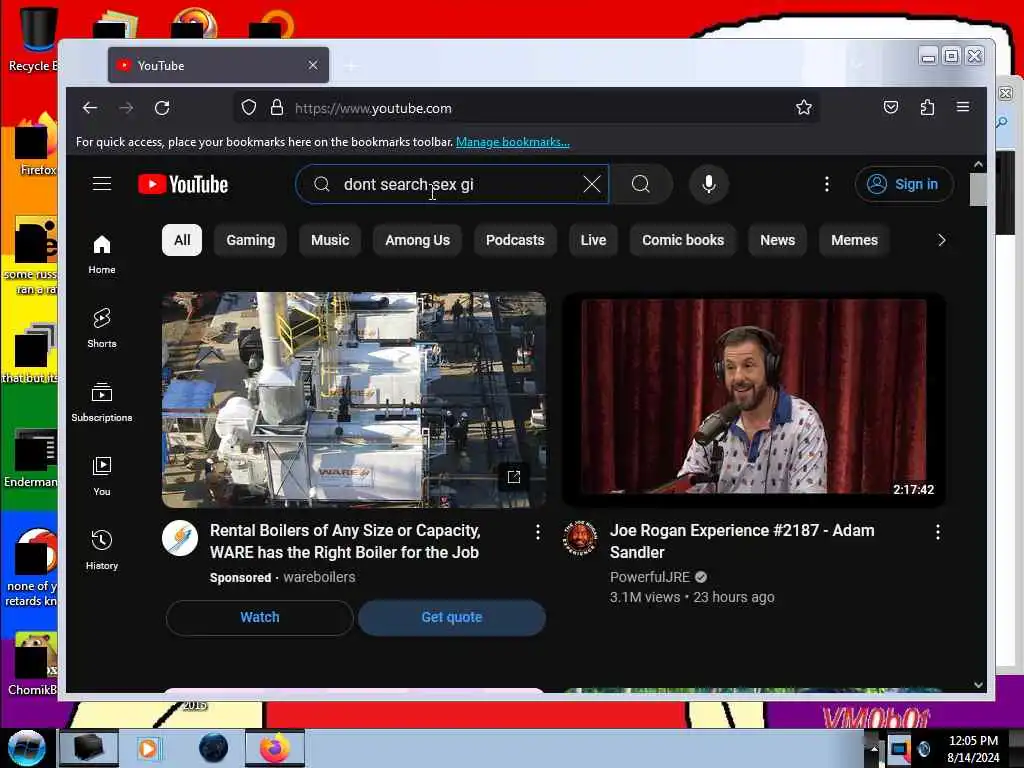The height and width of the screenshot is (768, 1024).
Task: Open the media player taskbar icon
Action: (x=148, y=748)
